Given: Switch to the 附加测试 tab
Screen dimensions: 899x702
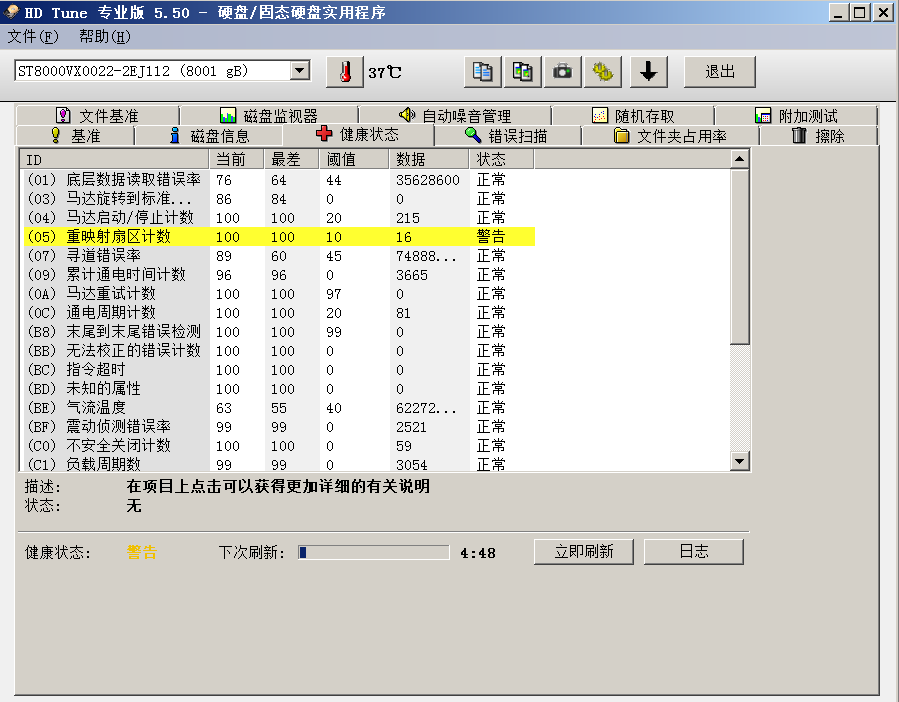Looking at the screenshot, I should pos(796,116).
